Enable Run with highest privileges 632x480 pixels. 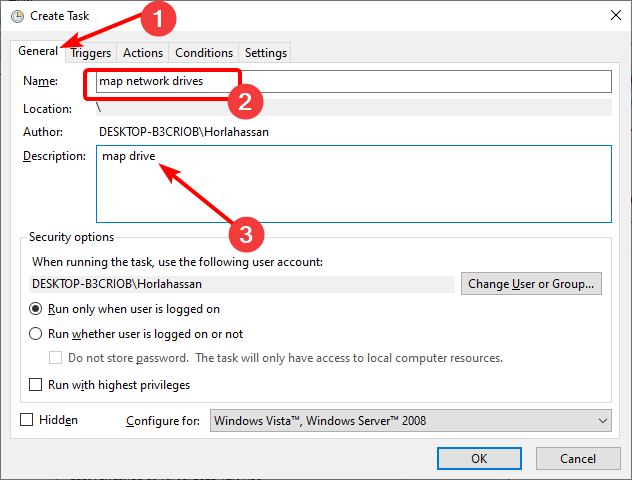coord(36,385)
